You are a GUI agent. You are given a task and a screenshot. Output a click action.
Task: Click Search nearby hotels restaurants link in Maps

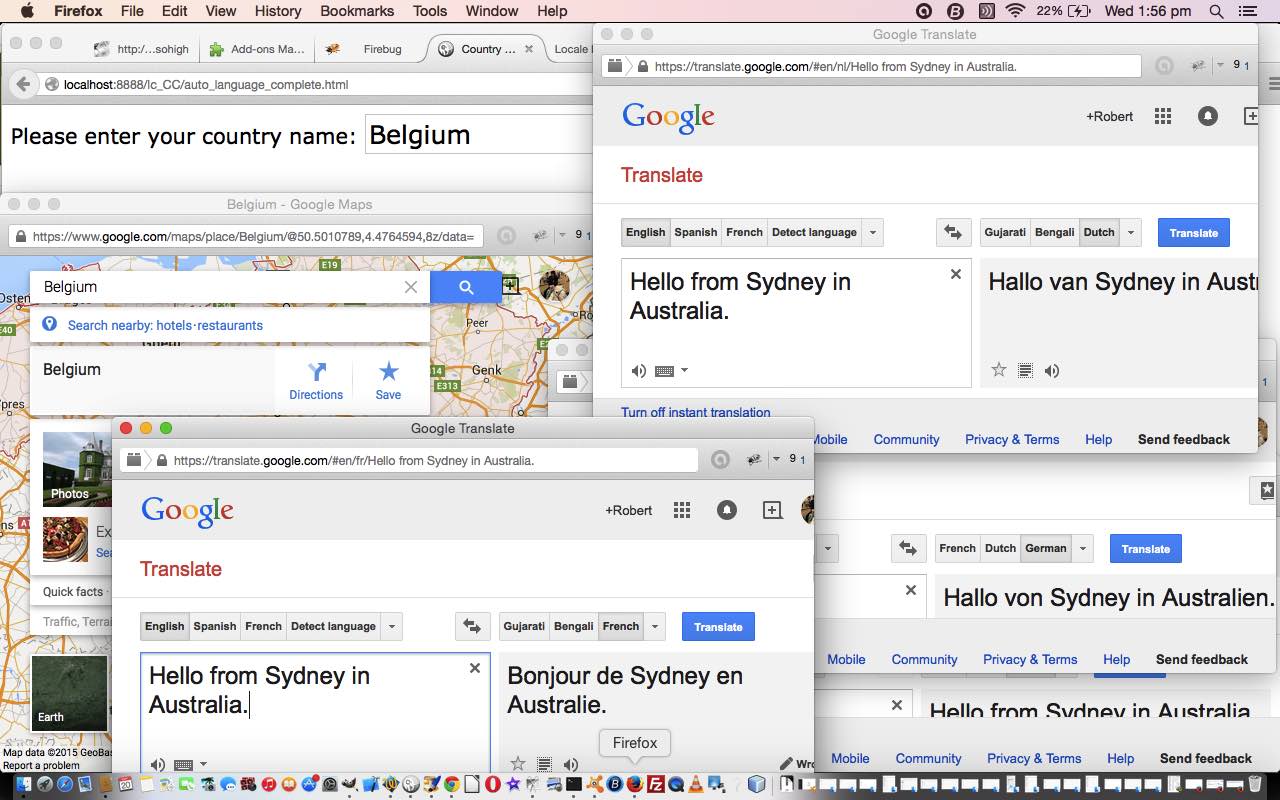point(165,325)
